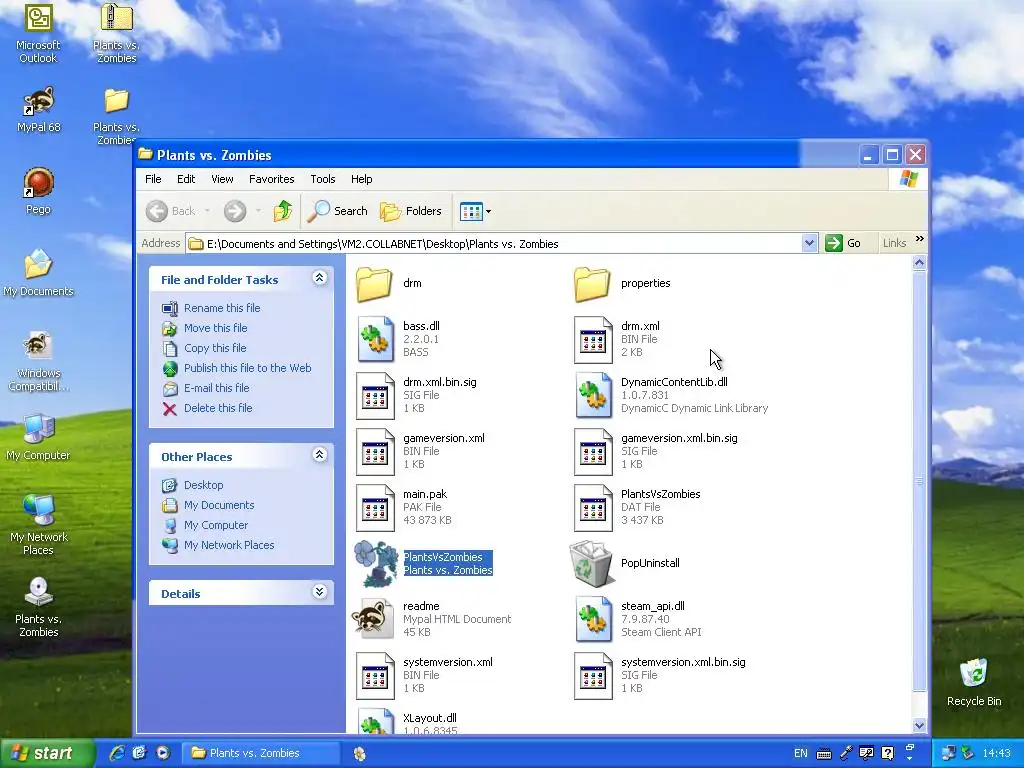This screenshot has width=1024, height=768.
Task: Click Delete this file link
Action: tap(218, 408)
